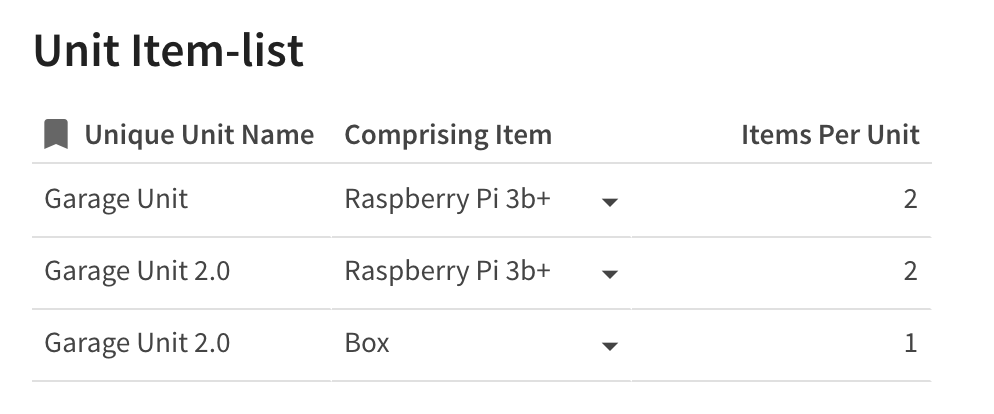Click the empty area below the Box row
Viewport: 994px width, 414px height.
[480, 397]
